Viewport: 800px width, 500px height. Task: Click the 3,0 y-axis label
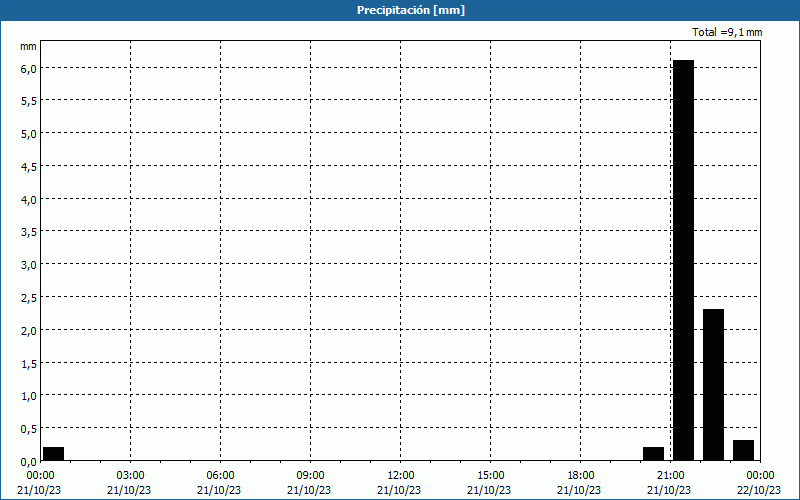click(x=29, y=265)
